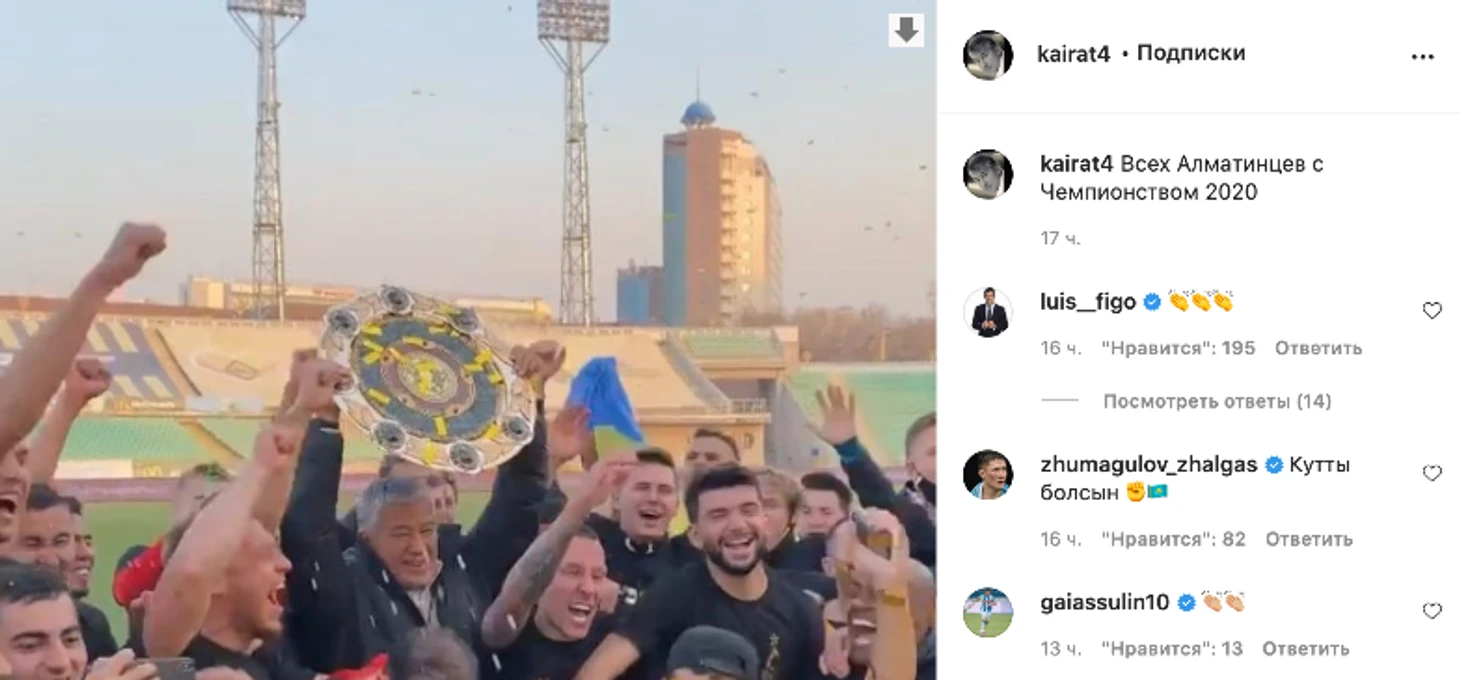Open zhumagulov_zhalgas's profile avatar

(x=988, y=474)
